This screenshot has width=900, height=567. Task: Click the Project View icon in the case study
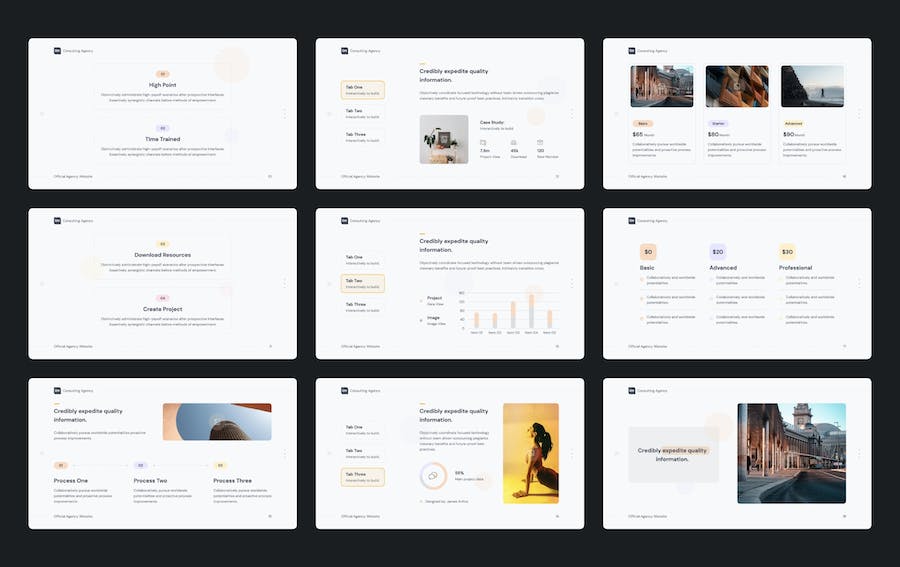[x=483, y=143]
